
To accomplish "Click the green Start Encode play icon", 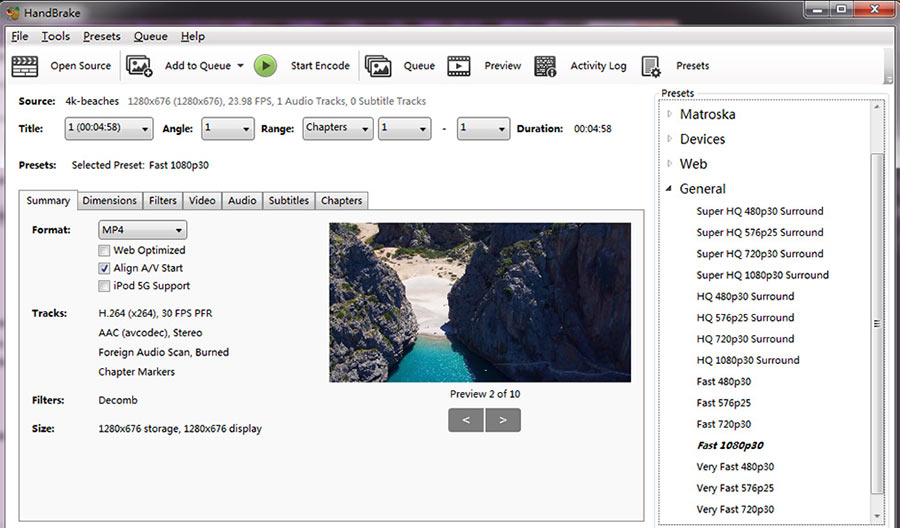I will pyautogui.click(x=265, y=66).
